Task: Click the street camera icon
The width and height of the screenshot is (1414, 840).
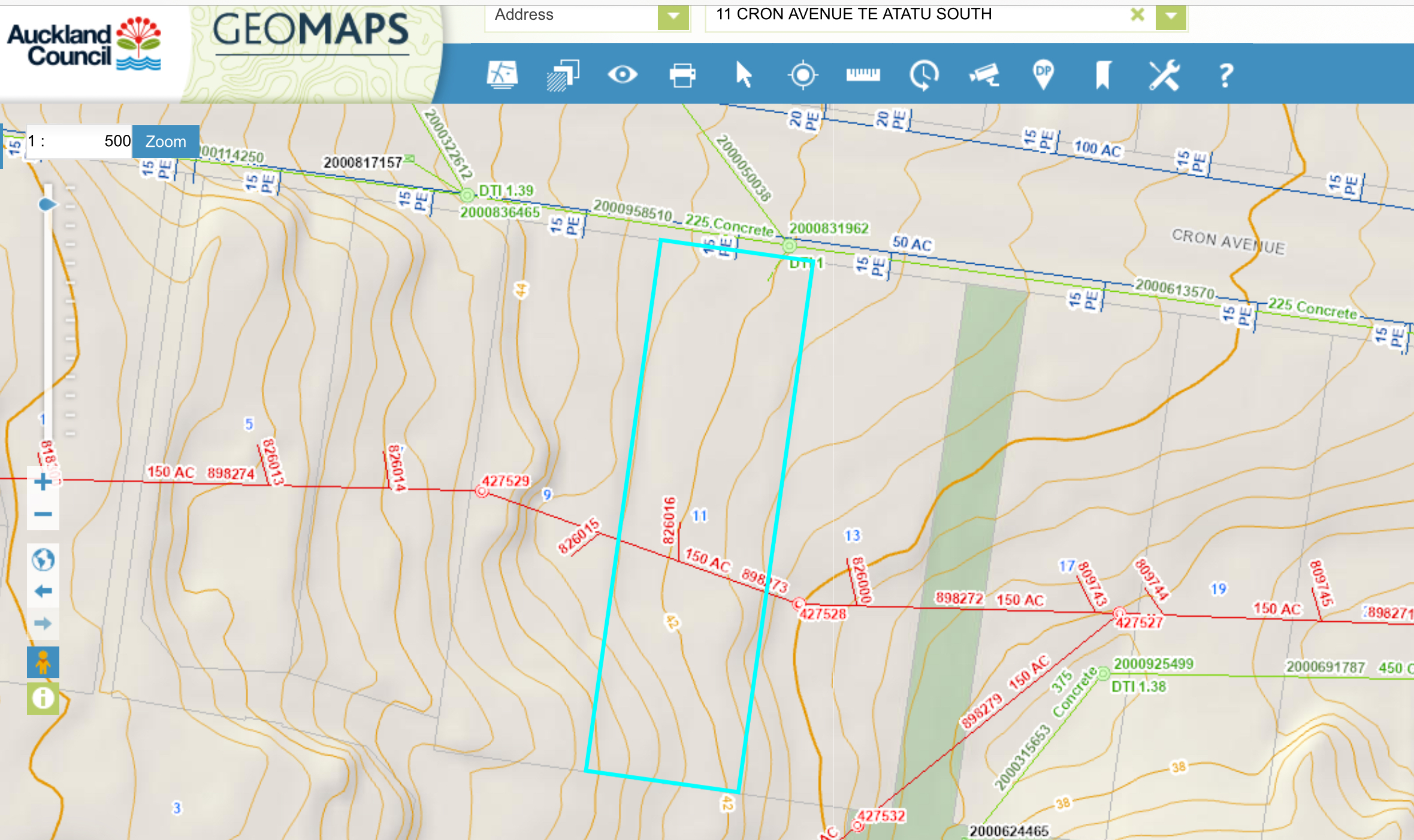Action: pyautogui.click(x=984, y=75)
